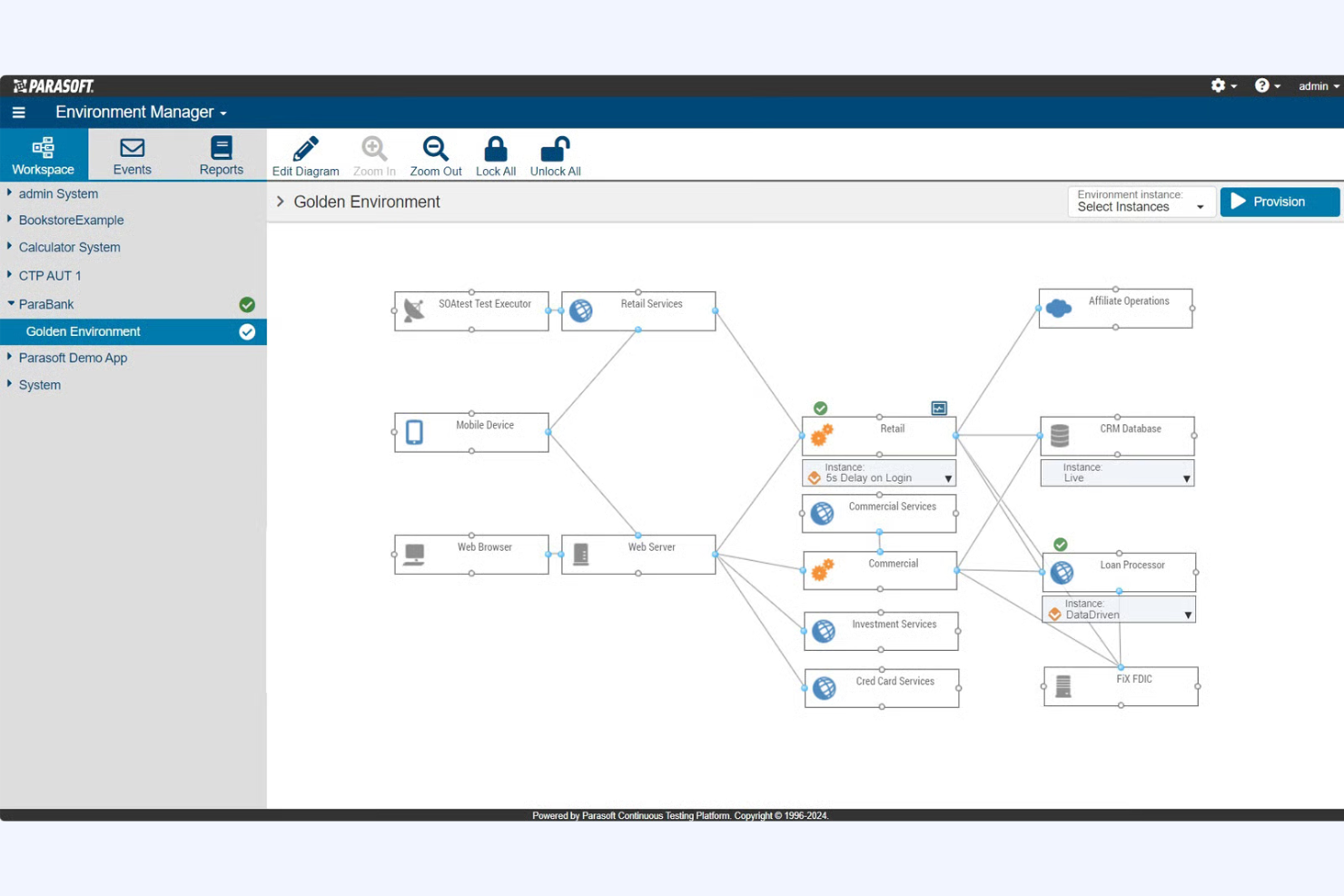The image size is (1344, 896).
Task: Expand the System tree node
Action: click(10, 385)
